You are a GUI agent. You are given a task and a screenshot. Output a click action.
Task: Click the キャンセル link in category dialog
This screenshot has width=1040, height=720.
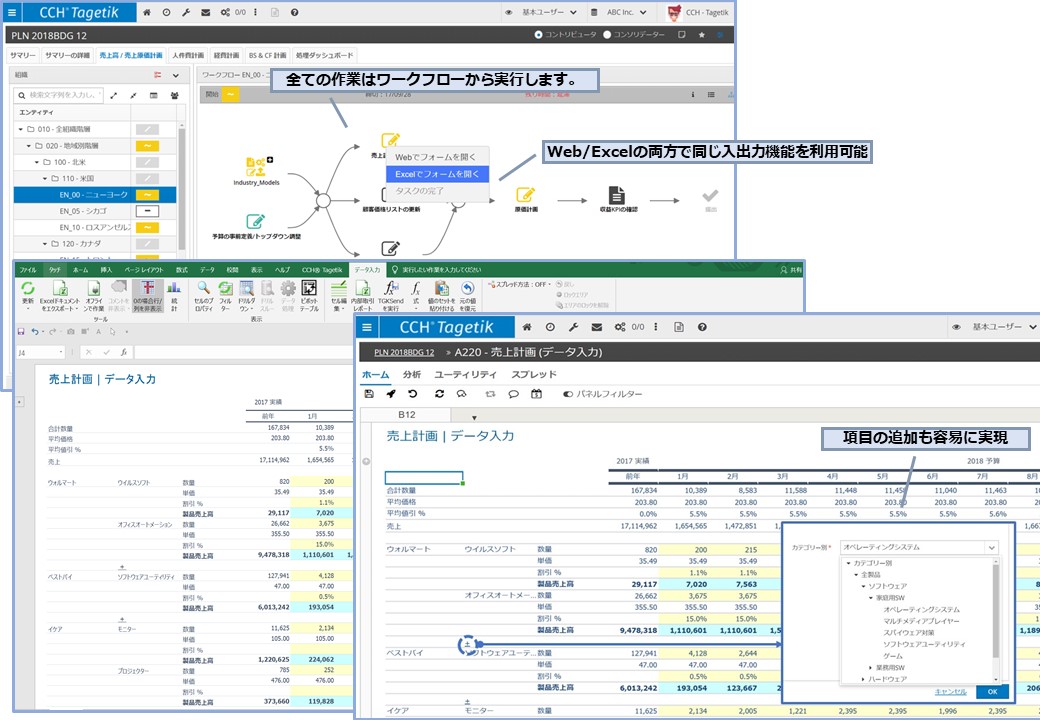(x=950, y=691)
